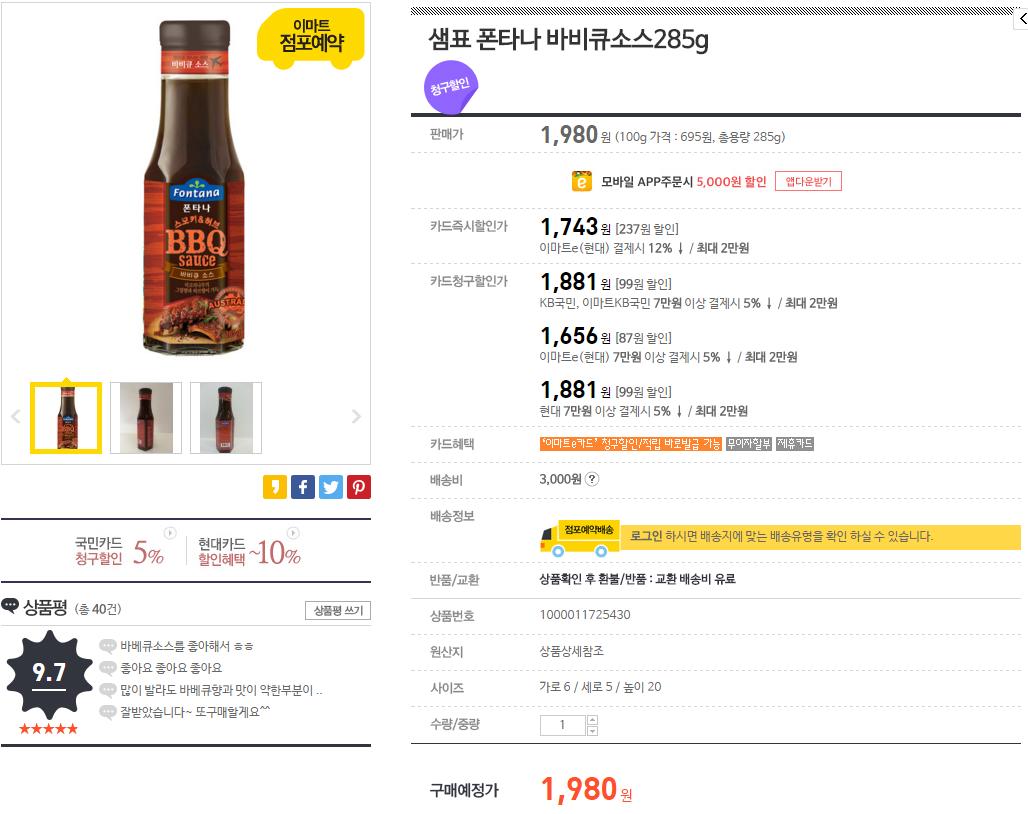Share product on Twitter
The image size is (1028, 814).
pos(331,487)
